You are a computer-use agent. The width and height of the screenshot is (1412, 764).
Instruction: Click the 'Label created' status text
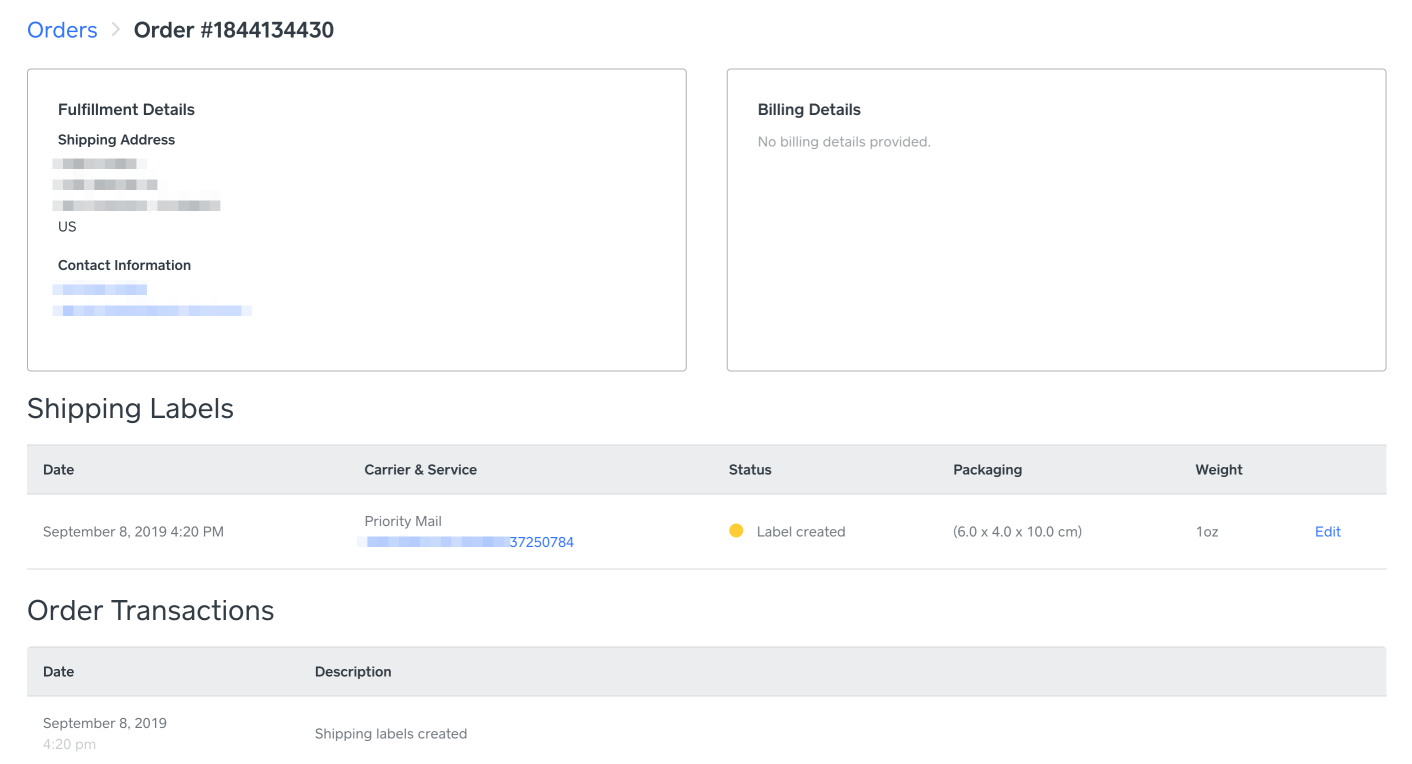(x=801, y=531)
